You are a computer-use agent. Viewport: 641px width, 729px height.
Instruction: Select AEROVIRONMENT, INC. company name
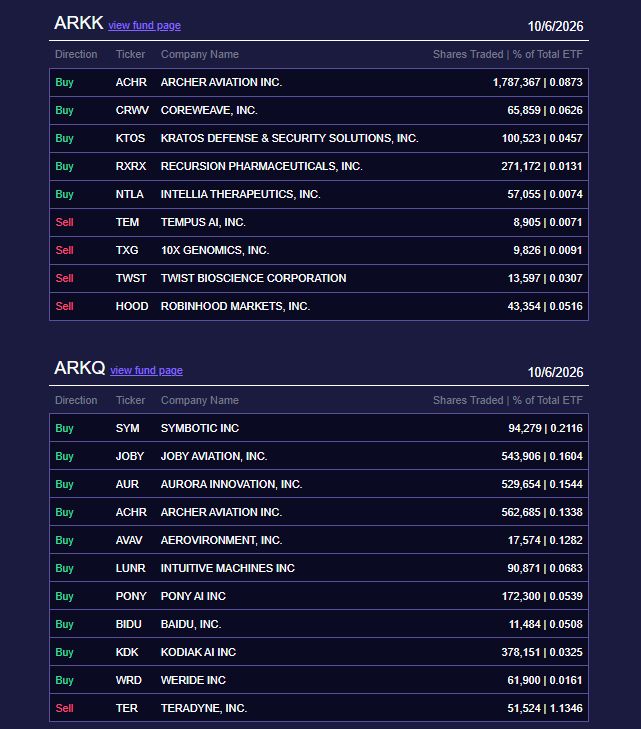pos(221,540)
